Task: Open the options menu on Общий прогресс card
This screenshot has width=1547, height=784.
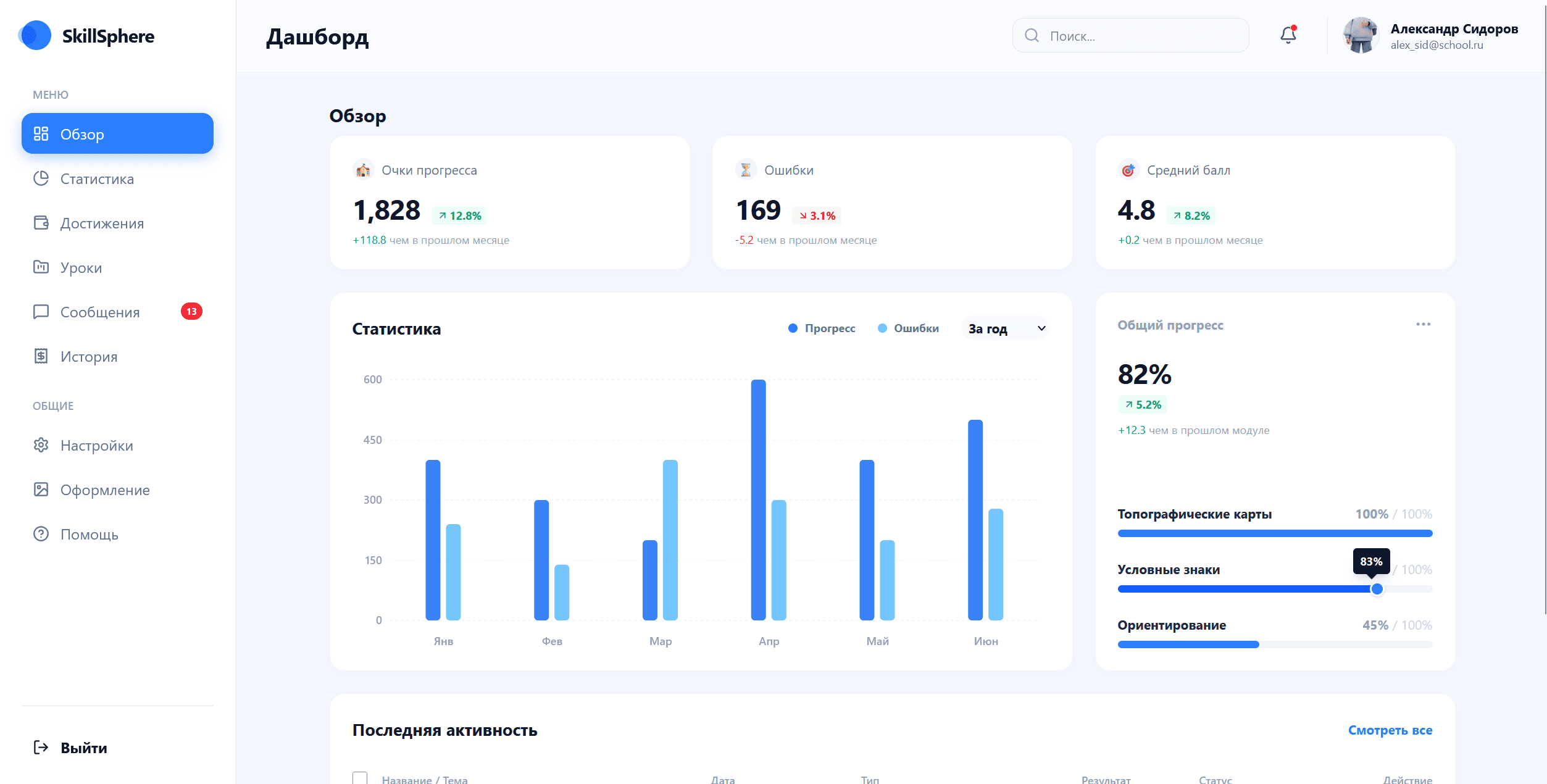Action: pyautogui.click(x=1424, y=323)
